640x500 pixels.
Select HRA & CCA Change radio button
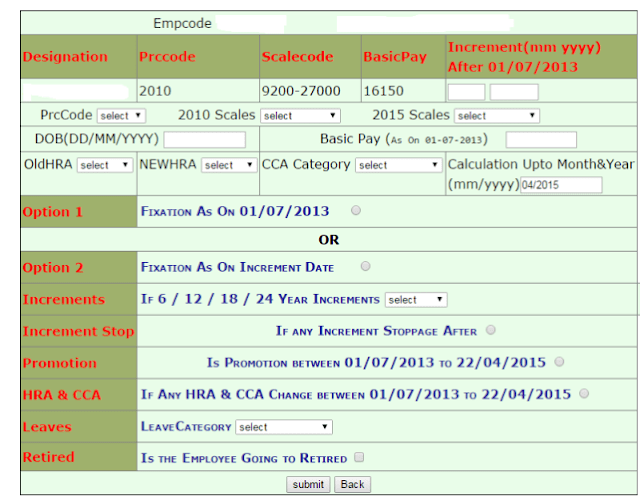click(583, 394)
